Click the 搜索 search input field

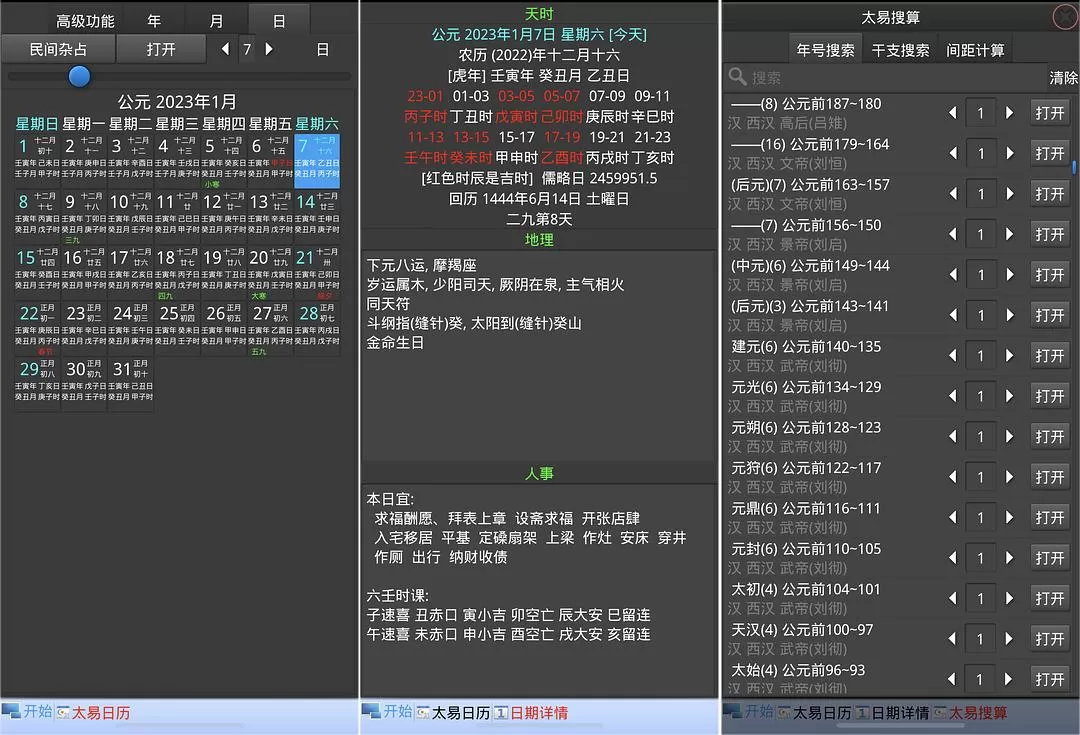click(890, 77)
